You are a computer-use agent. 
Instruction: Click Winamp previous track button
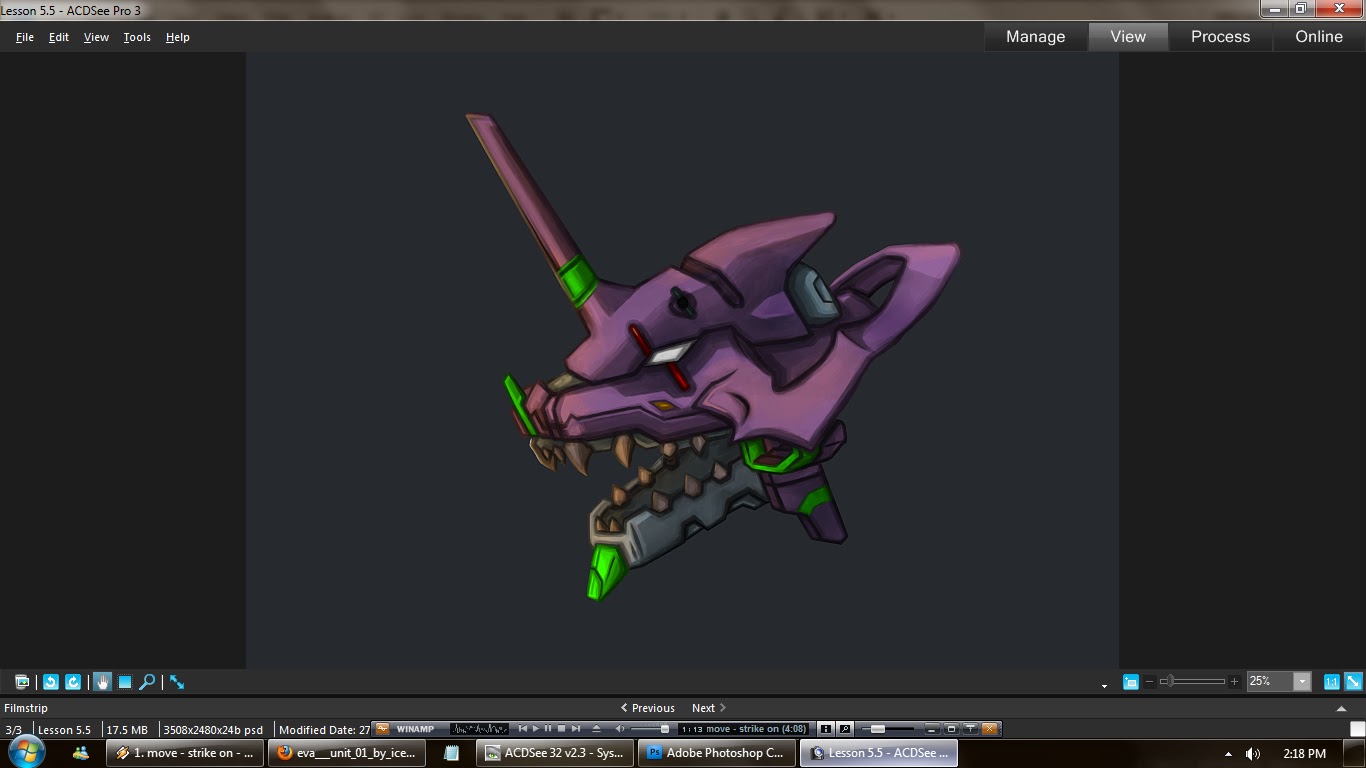coord(522,729)
